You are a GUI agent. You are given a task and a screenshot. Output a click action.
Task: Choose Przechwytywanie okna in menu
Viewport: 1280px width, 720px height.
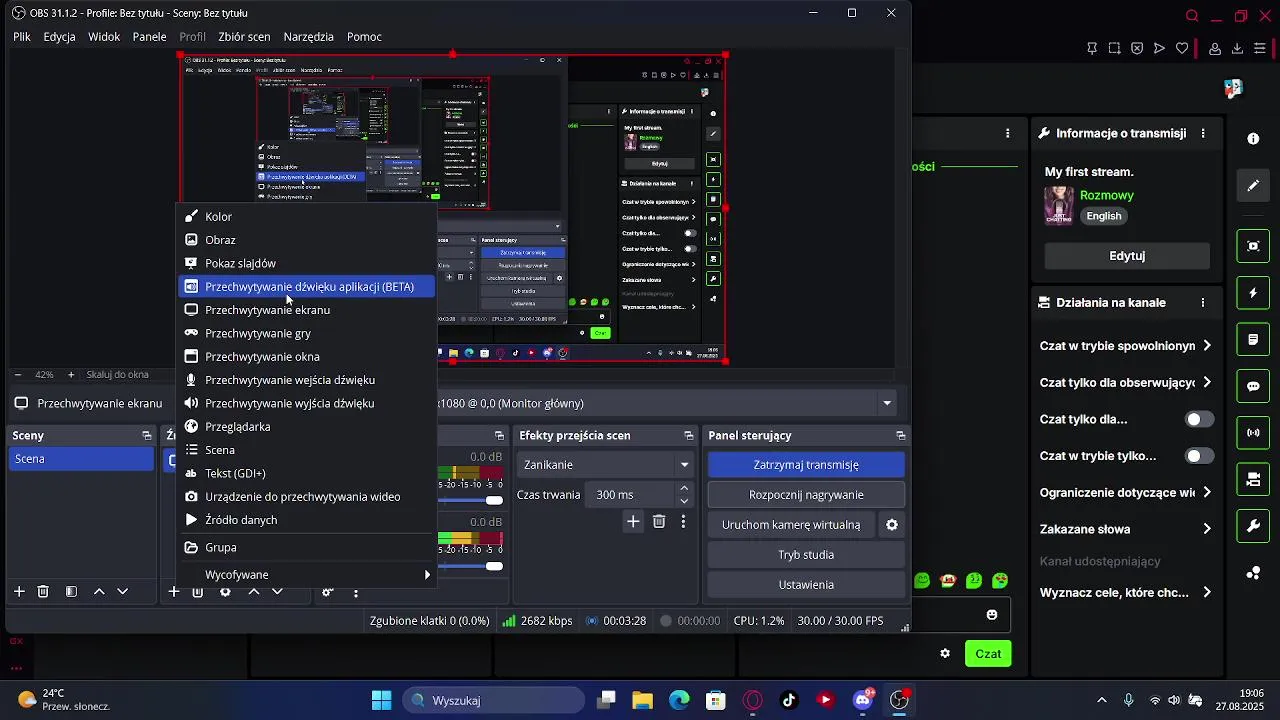click(x=306, y=357)
